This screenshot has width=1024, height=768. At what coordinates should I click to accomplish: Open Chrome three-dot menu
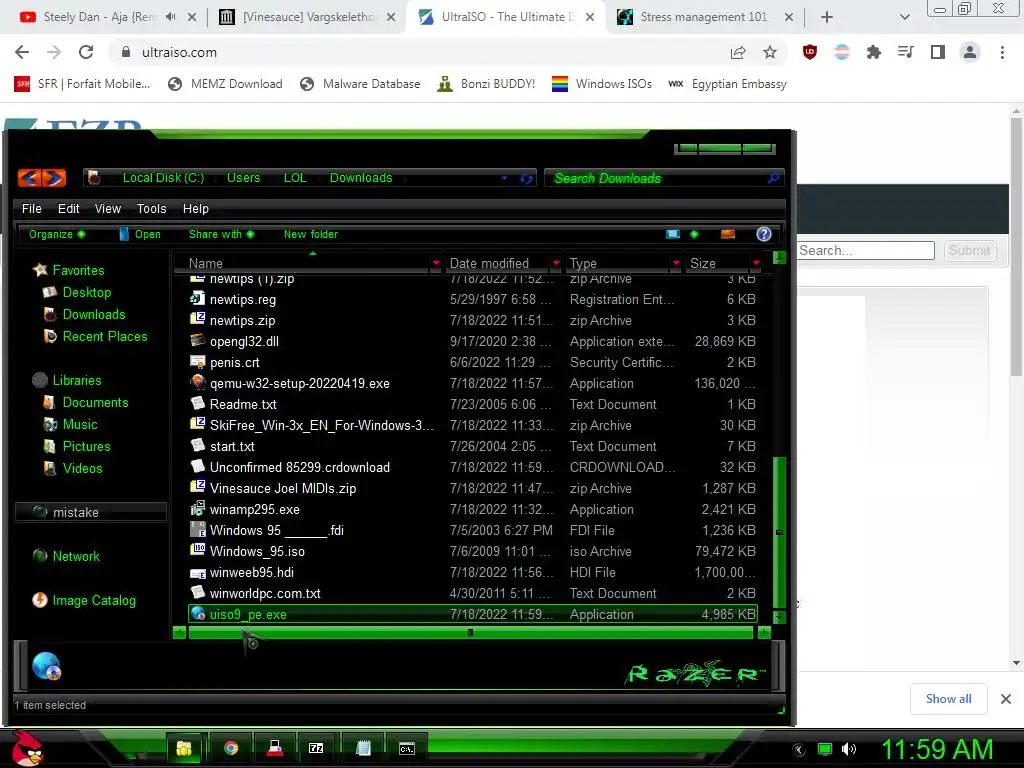pyautogui.click(x=1002, y=52)
